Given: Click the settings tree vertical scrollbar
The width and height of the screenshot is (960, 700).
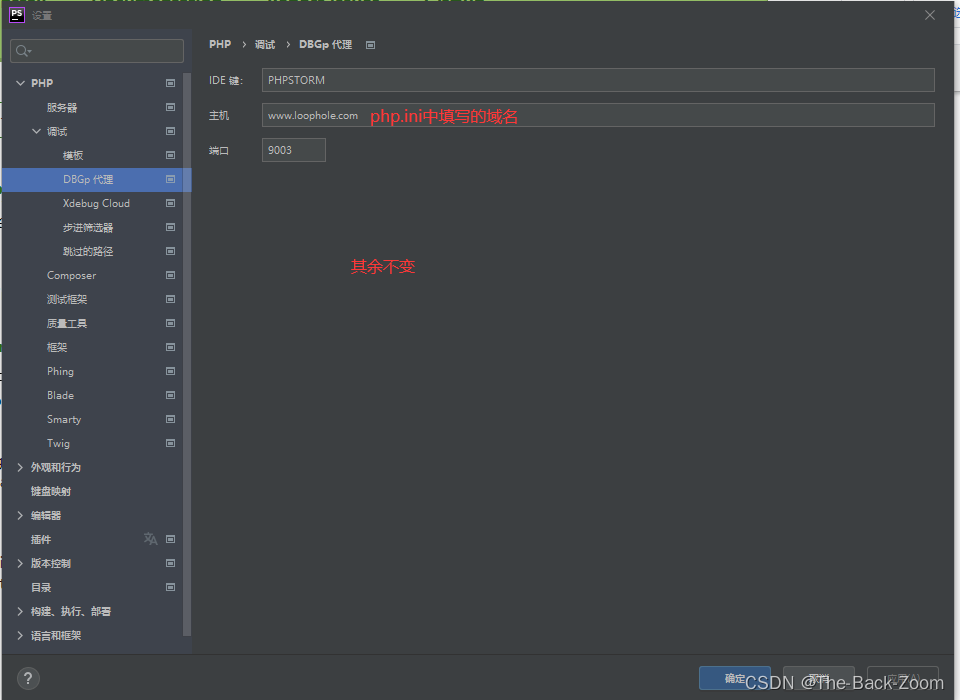Looking at the screenshot, I should [187, 355].
